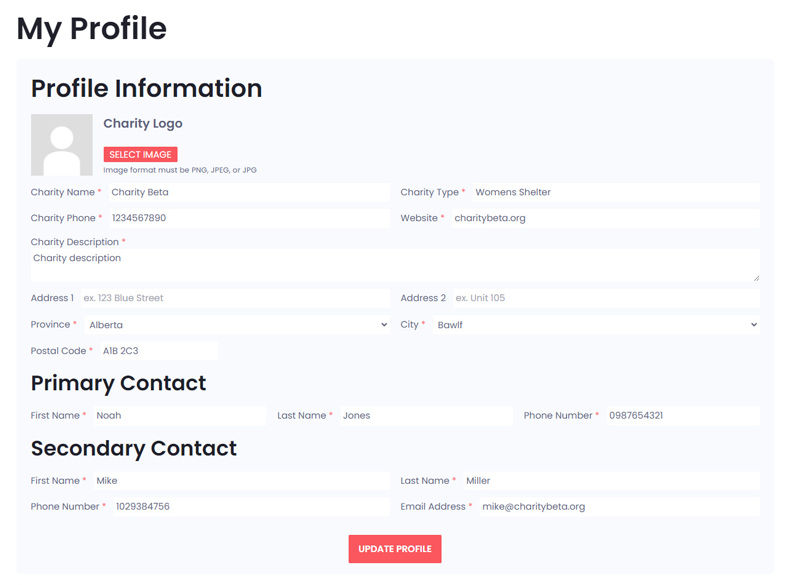Click the Primary Contact Last Name field
The image size is (800, 585).
pos(427,416)
